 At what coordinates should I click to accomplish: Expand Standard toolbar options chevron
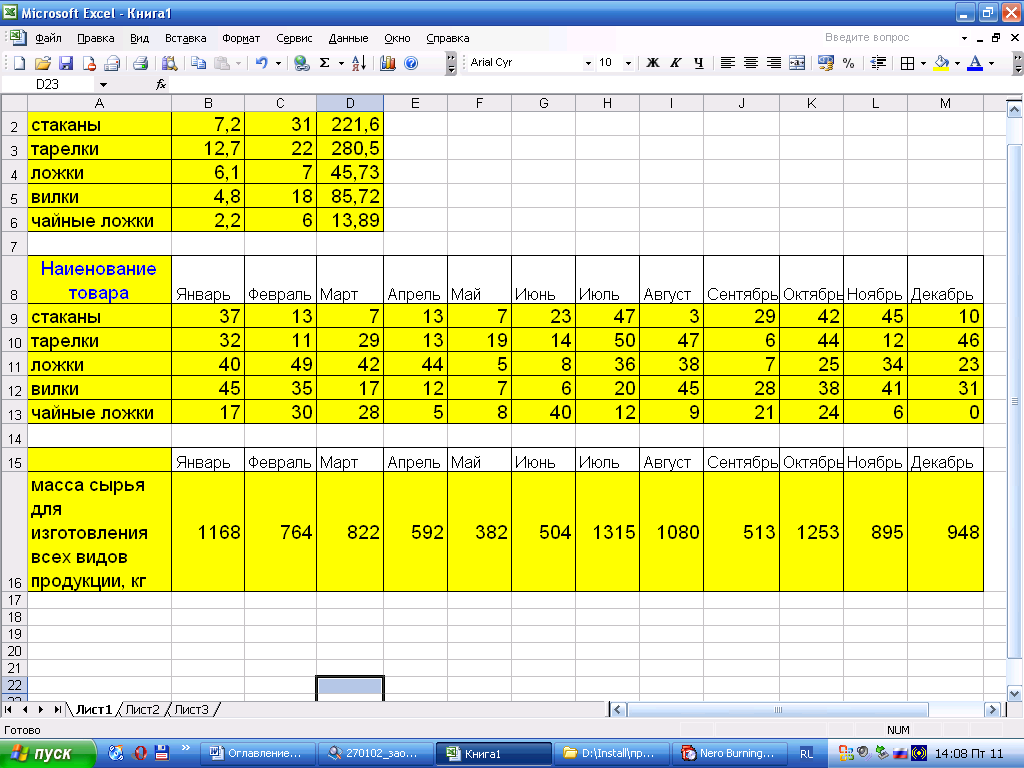pos(451,63)
